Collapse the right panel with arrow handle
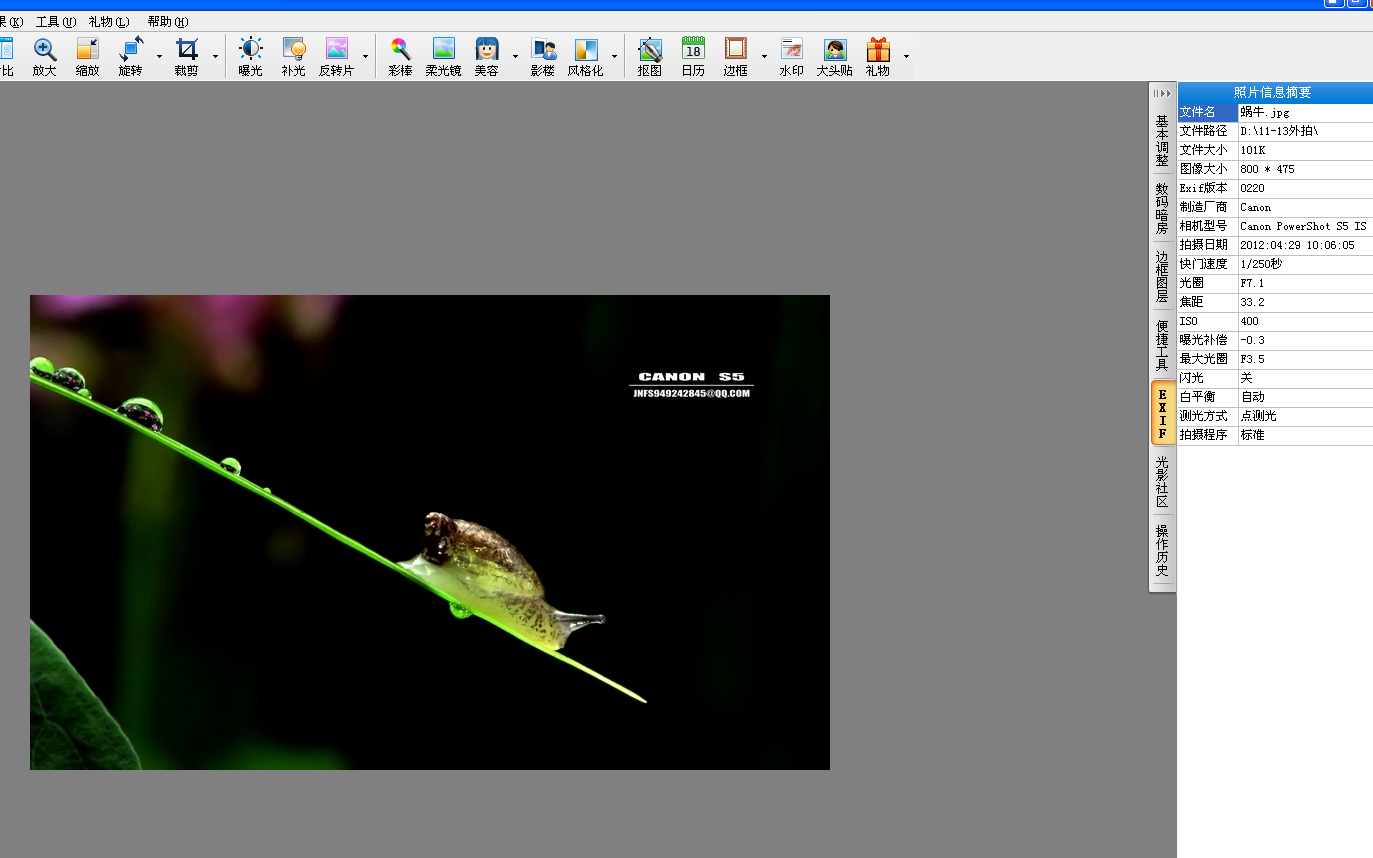This screenshot has width=1373, height=858. tap(1162, 93)
